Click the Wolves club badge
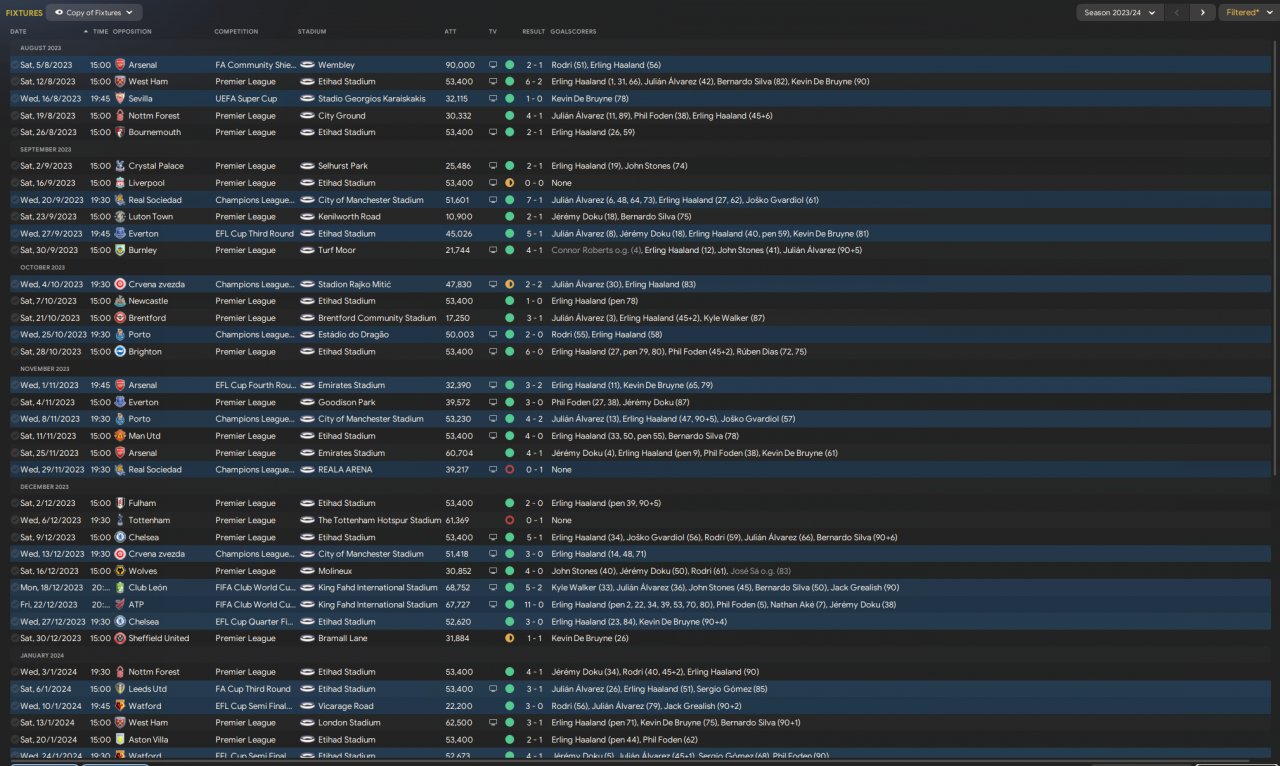Viewport: 1280px width, 766px height. click(120, 571)
